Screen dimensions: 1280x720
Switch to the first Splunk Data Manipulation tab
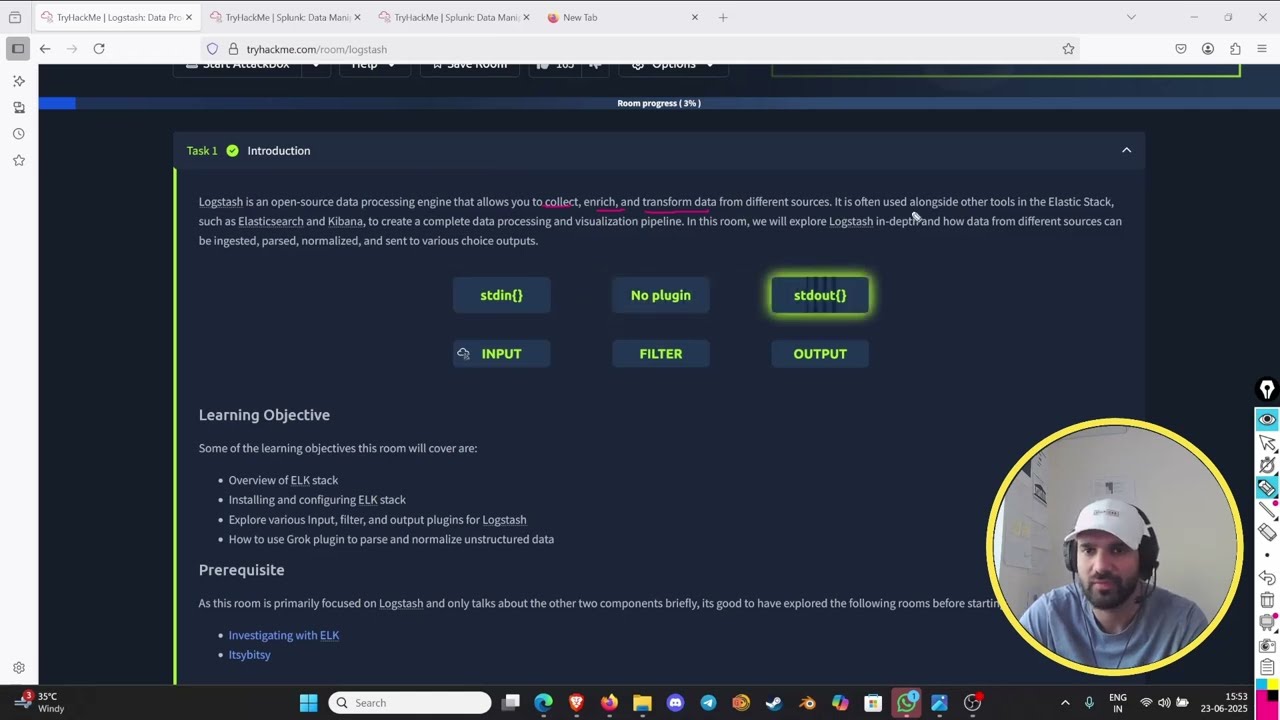pos(287,17)
